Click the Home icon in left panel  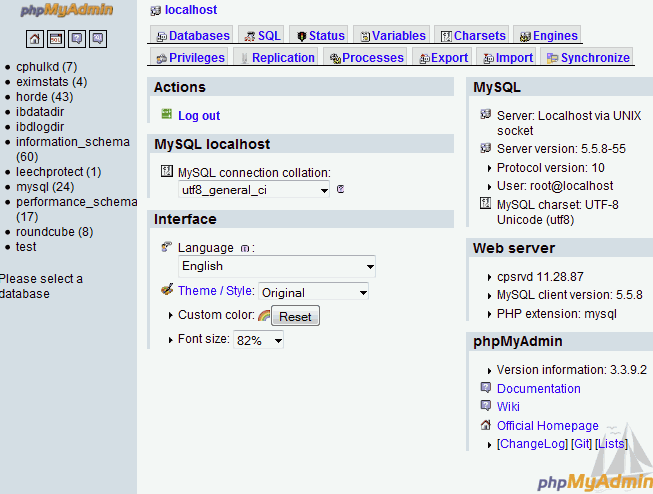click(35, 39)
